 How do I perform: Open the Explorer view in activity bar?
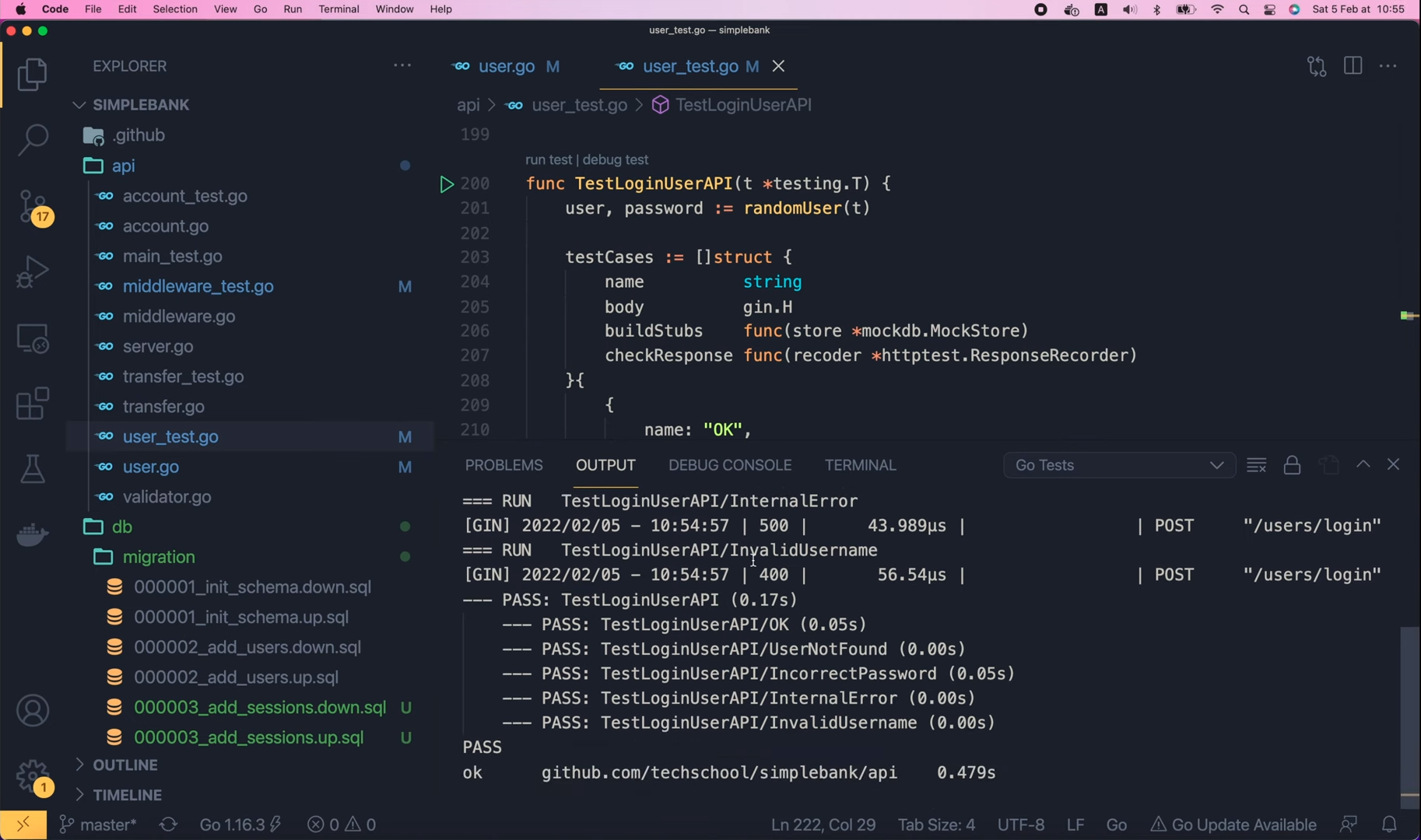(33, 75)
